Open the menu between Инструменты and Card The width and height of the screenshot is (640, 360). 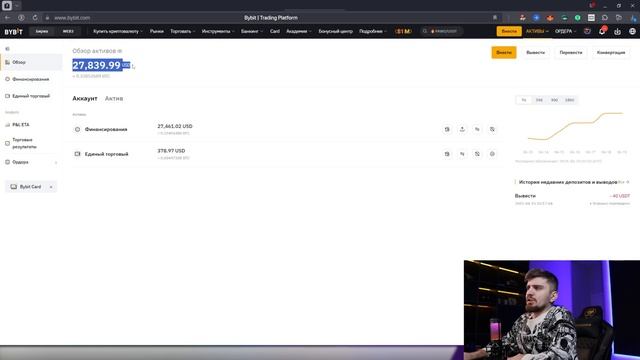(251, 31)
